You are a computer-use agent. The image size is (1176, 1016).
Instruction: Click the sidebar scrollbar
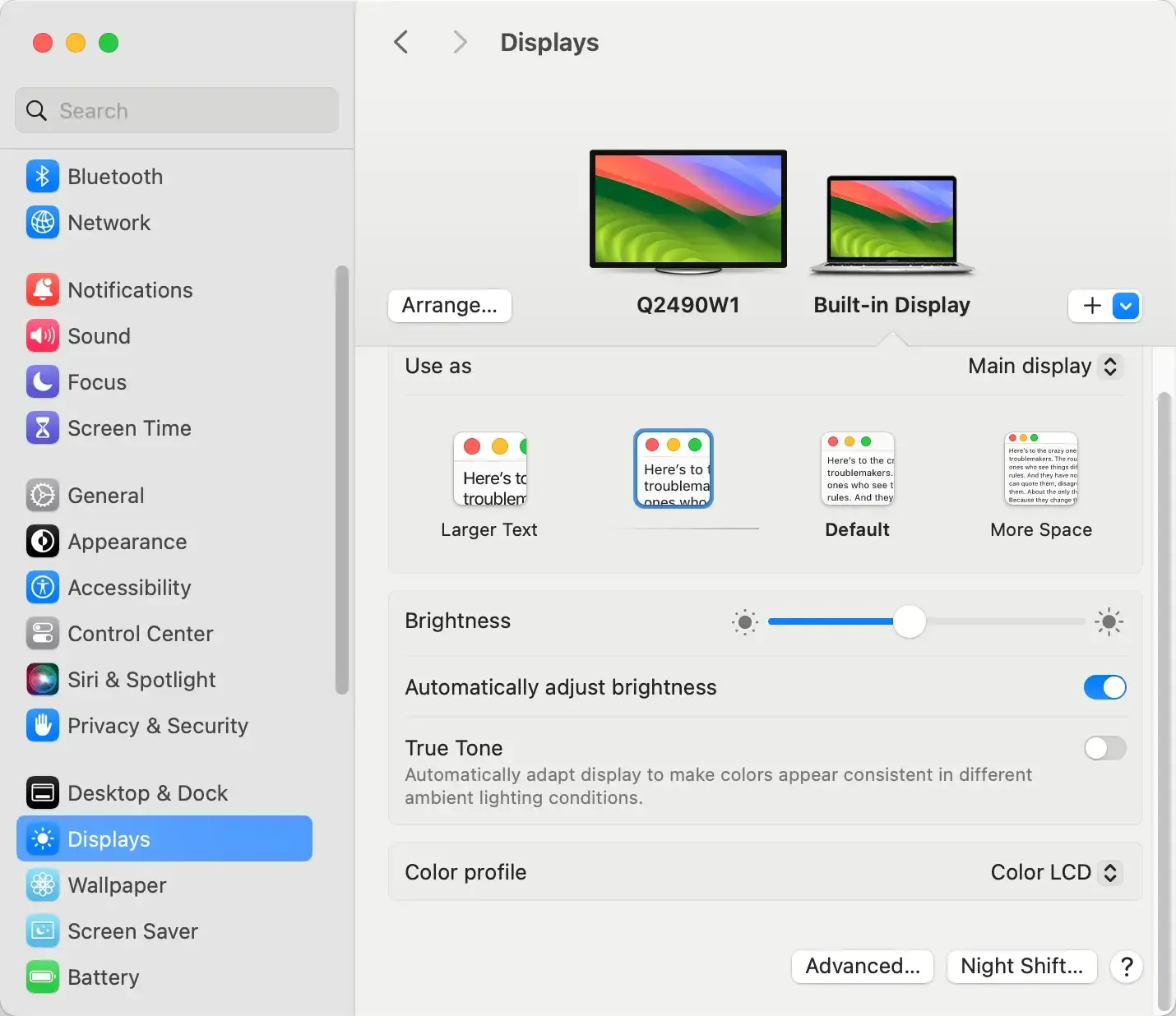pos(341,480)
